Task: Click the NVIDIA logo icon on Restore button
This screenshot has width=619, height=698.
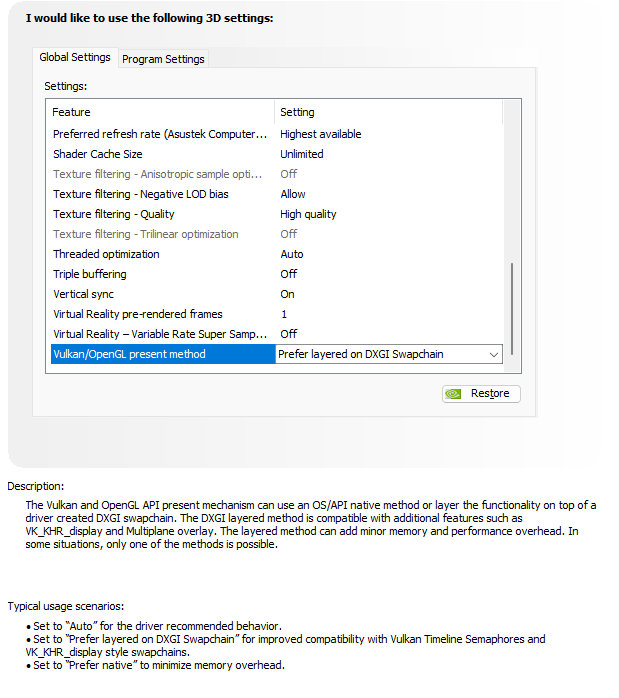Action: [x=453, y=394]
